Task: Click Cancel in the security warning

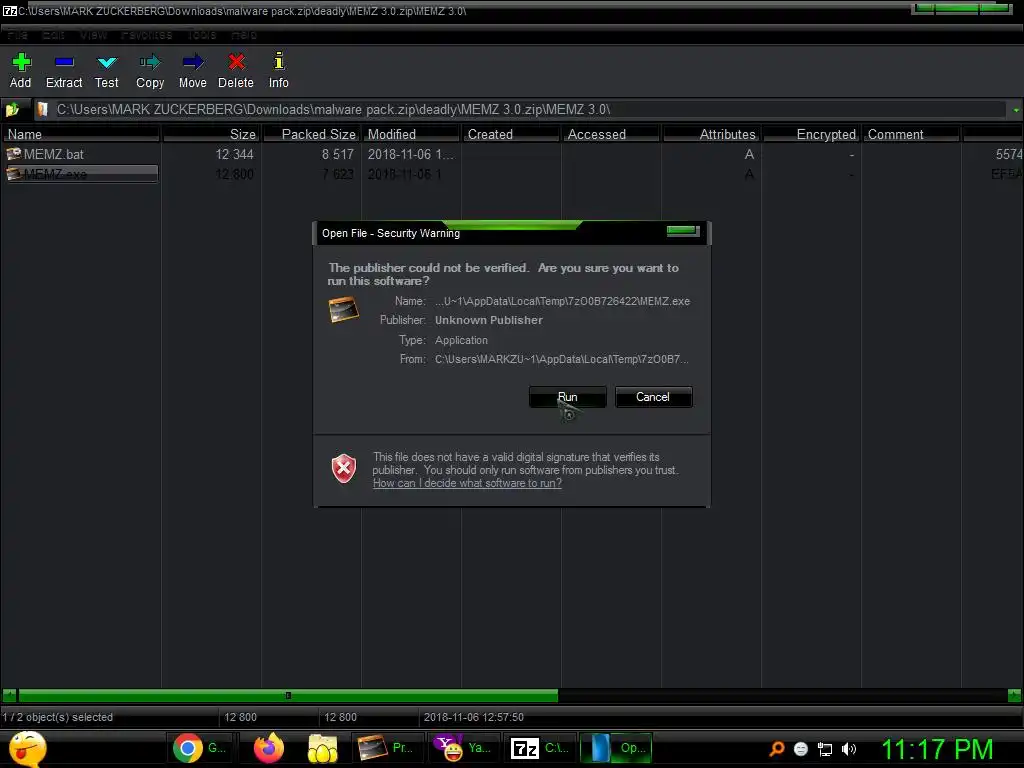Action: point(653,397)
